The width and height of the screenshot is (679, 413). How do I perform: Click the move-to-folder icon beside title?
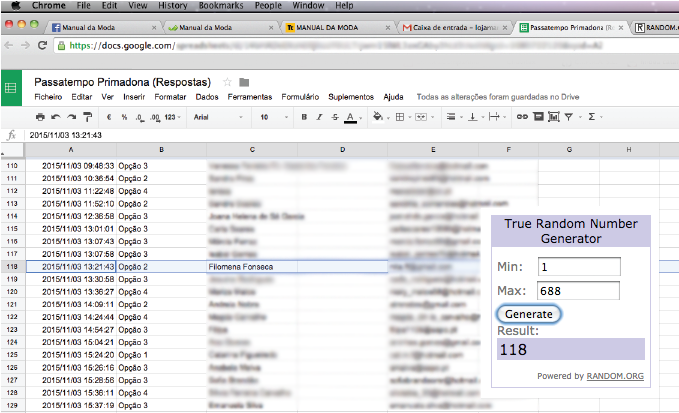[x=244, y=81]
